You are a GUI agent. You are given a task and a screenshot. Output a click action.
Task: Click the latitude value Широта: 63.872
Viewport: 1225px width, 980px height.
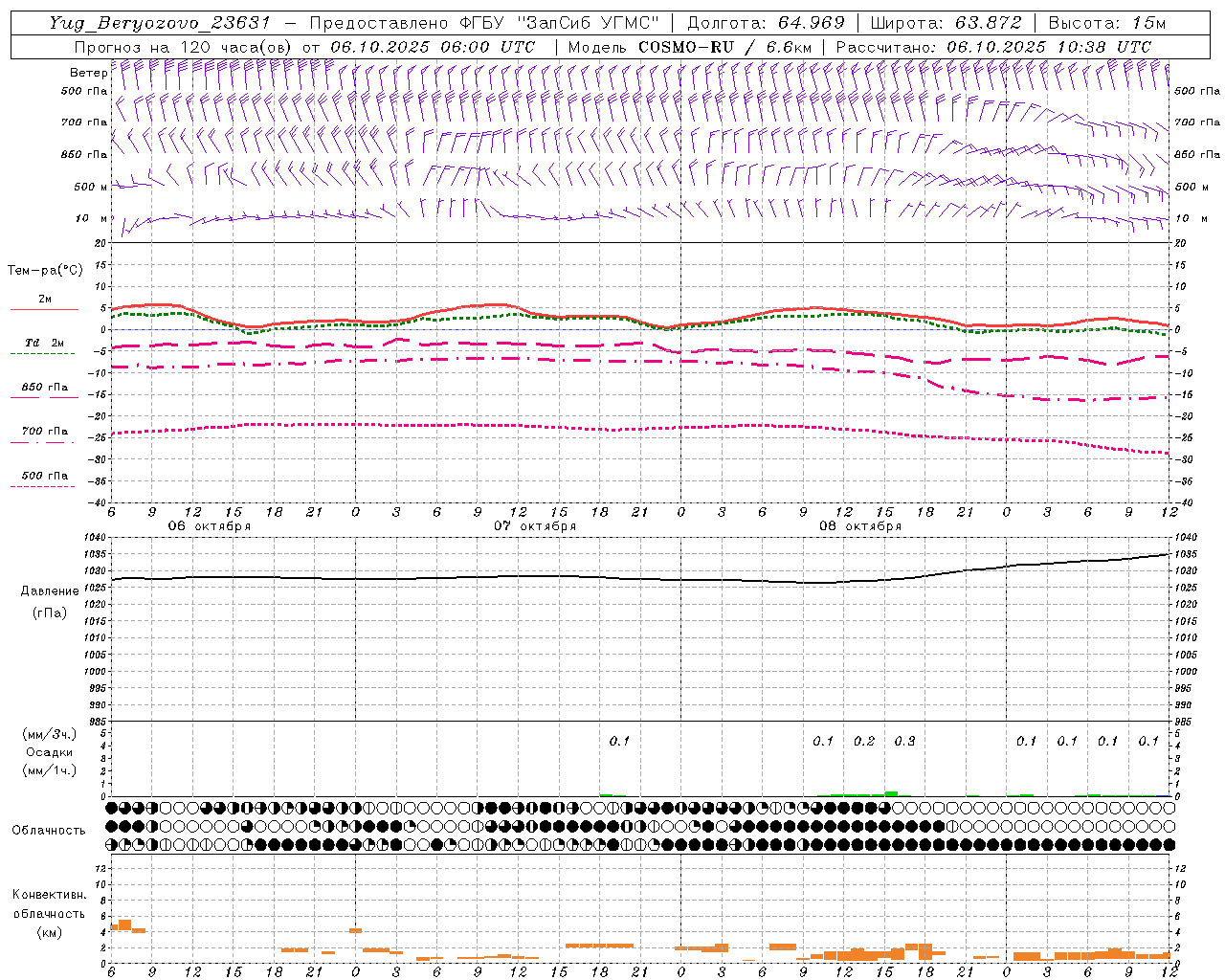point(946,23)
